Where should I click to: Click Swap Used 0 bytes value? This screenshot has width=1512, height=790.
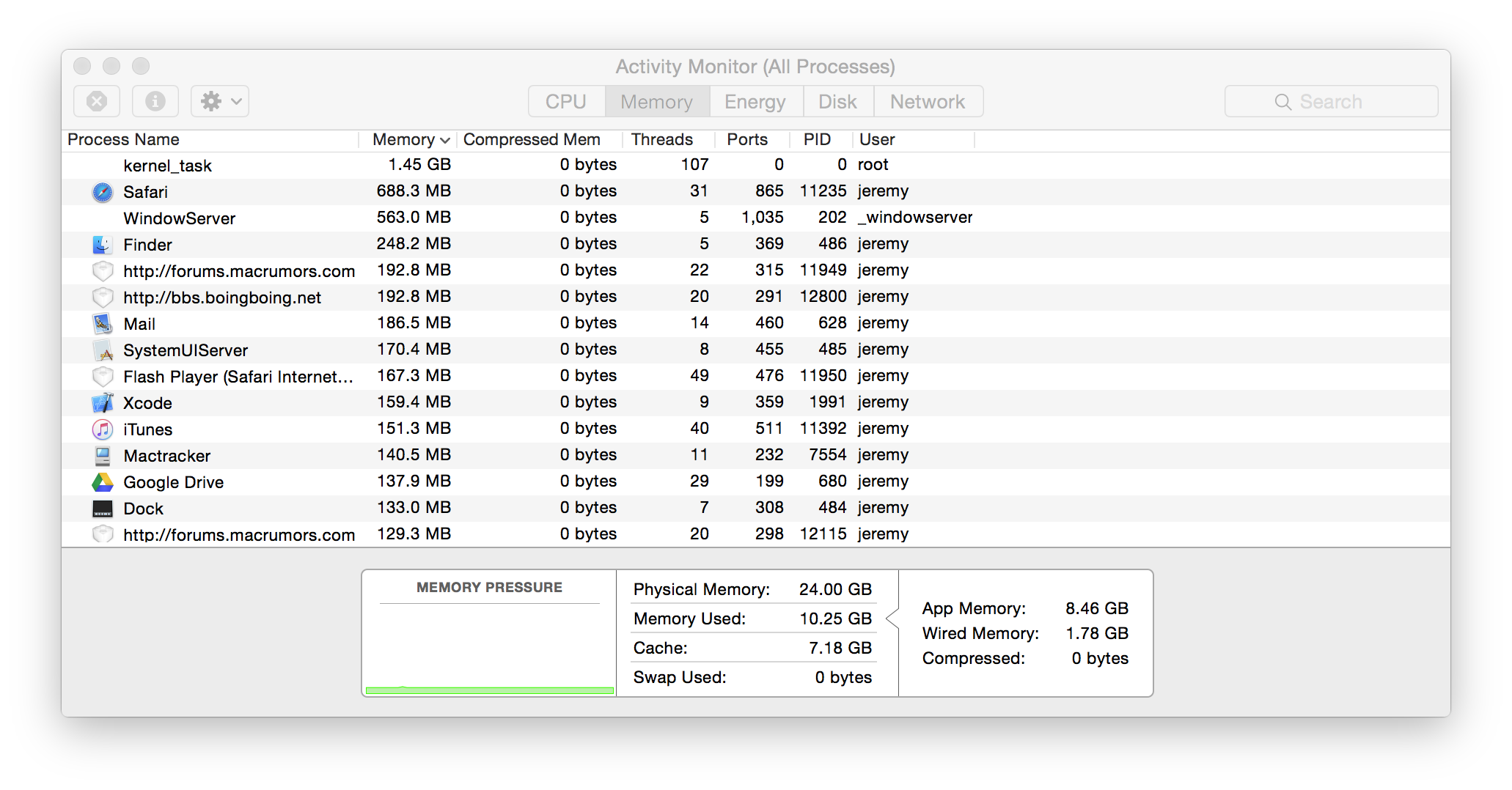[x=843, y=677]
